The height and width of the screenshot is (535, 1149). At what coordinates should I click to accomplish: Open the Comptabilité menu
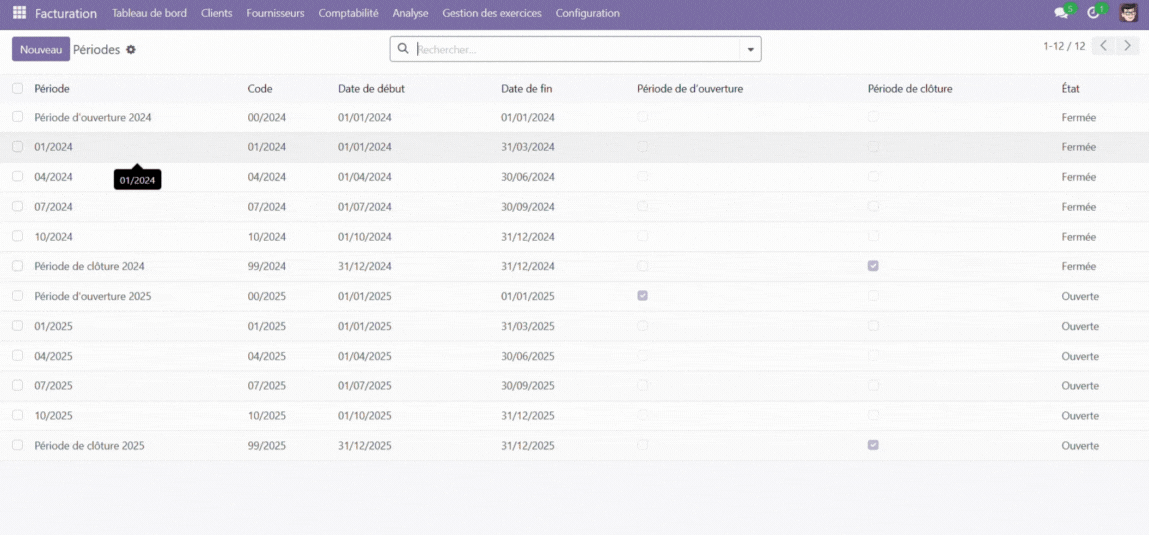pyautogui.click(x=348, y=13)
